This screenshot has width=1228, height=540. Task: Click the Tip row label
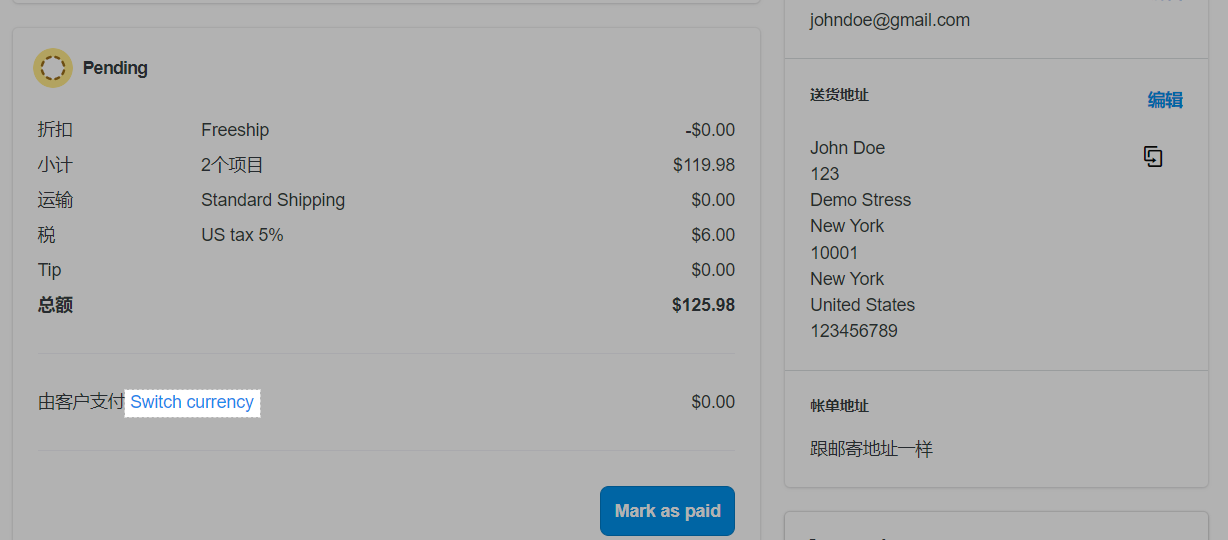(x=50, y=270)
